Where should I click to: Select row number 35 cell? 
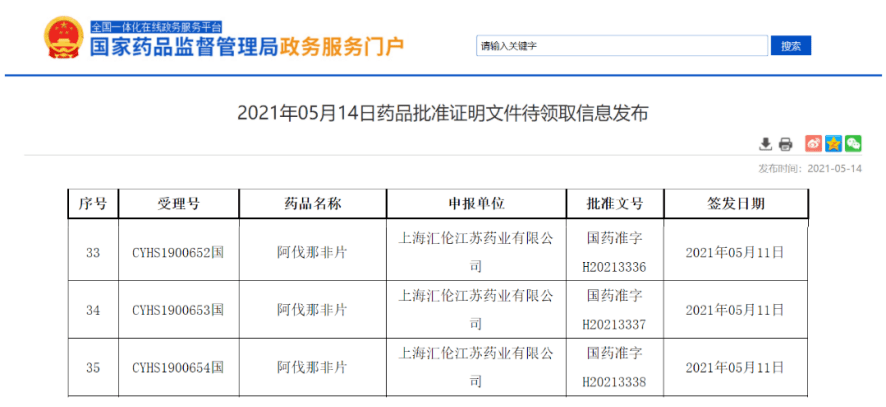[x=93, y=368]
